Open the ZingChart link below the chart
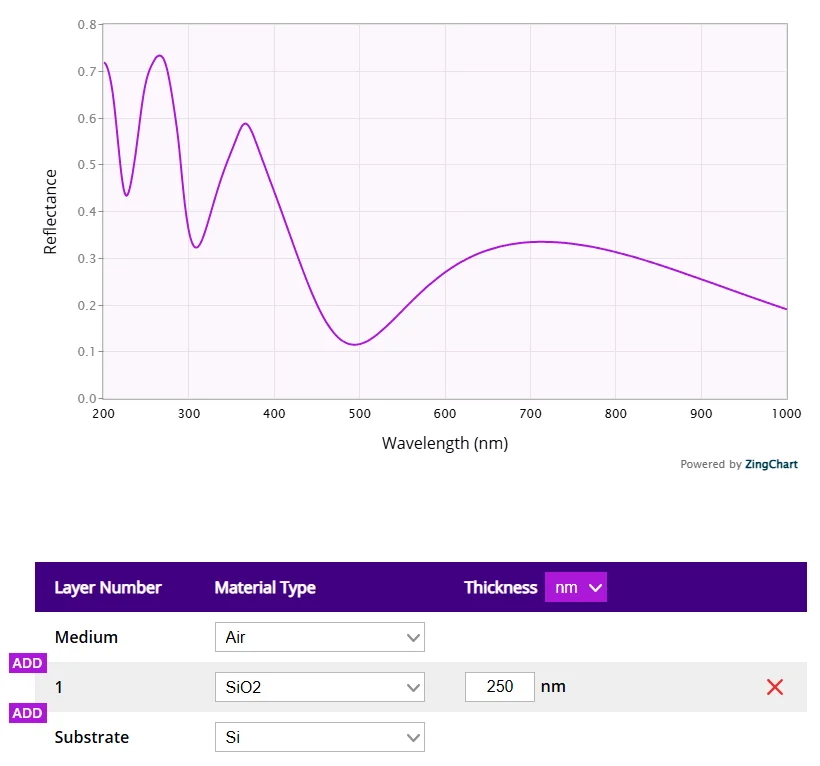820x766 pixels. point(770,464)
